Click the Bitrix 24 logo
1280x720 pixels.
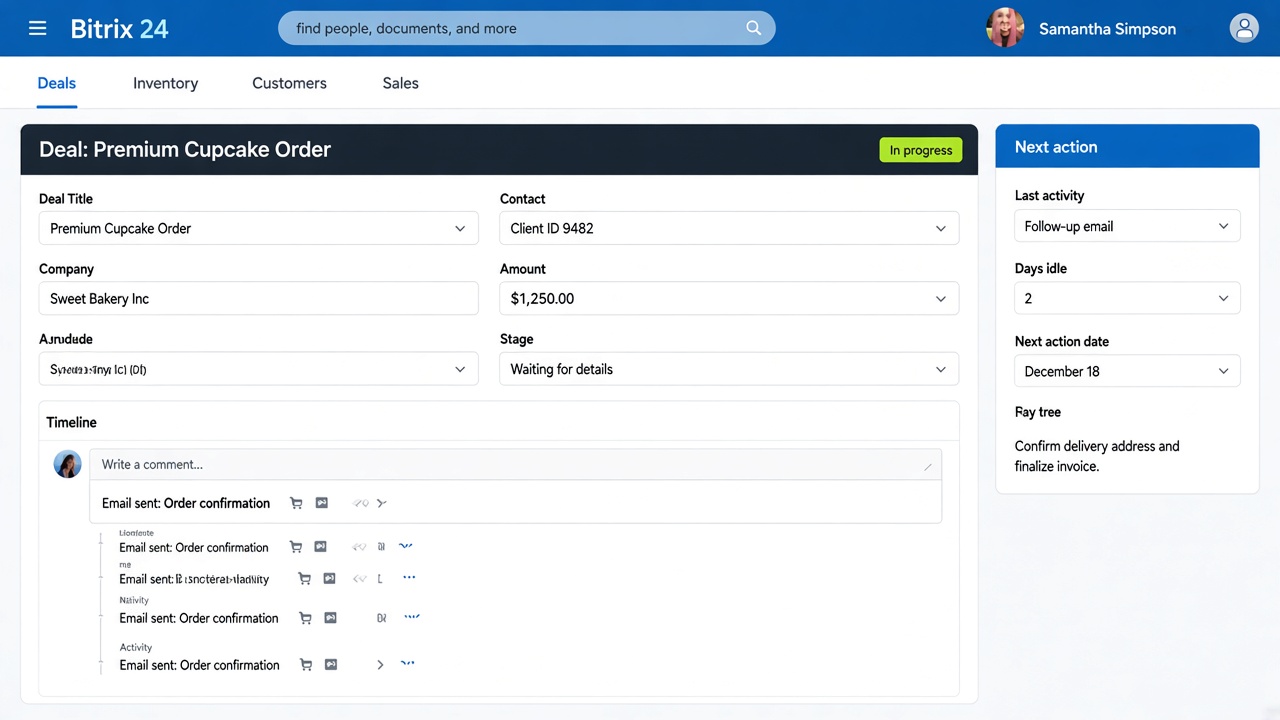[119, 28]
